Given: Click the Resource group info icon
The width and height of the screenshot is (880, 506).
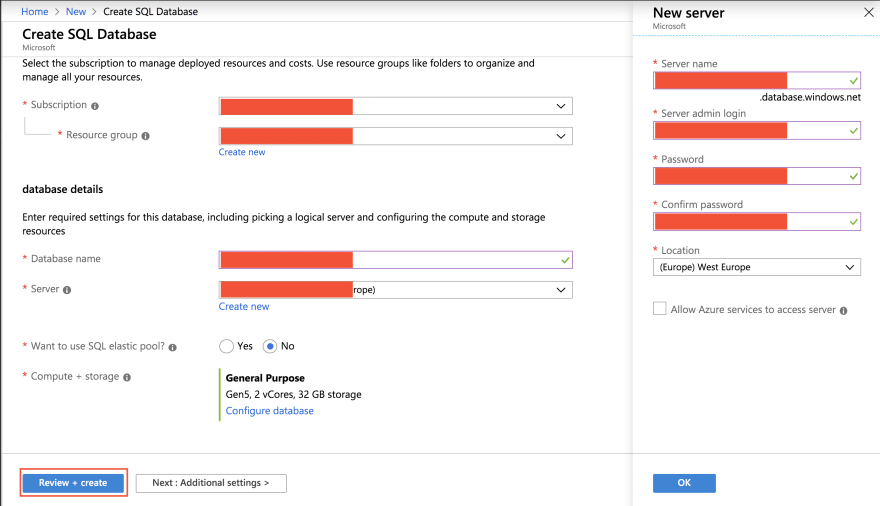Looking at the screenshot, I should 145,136.
